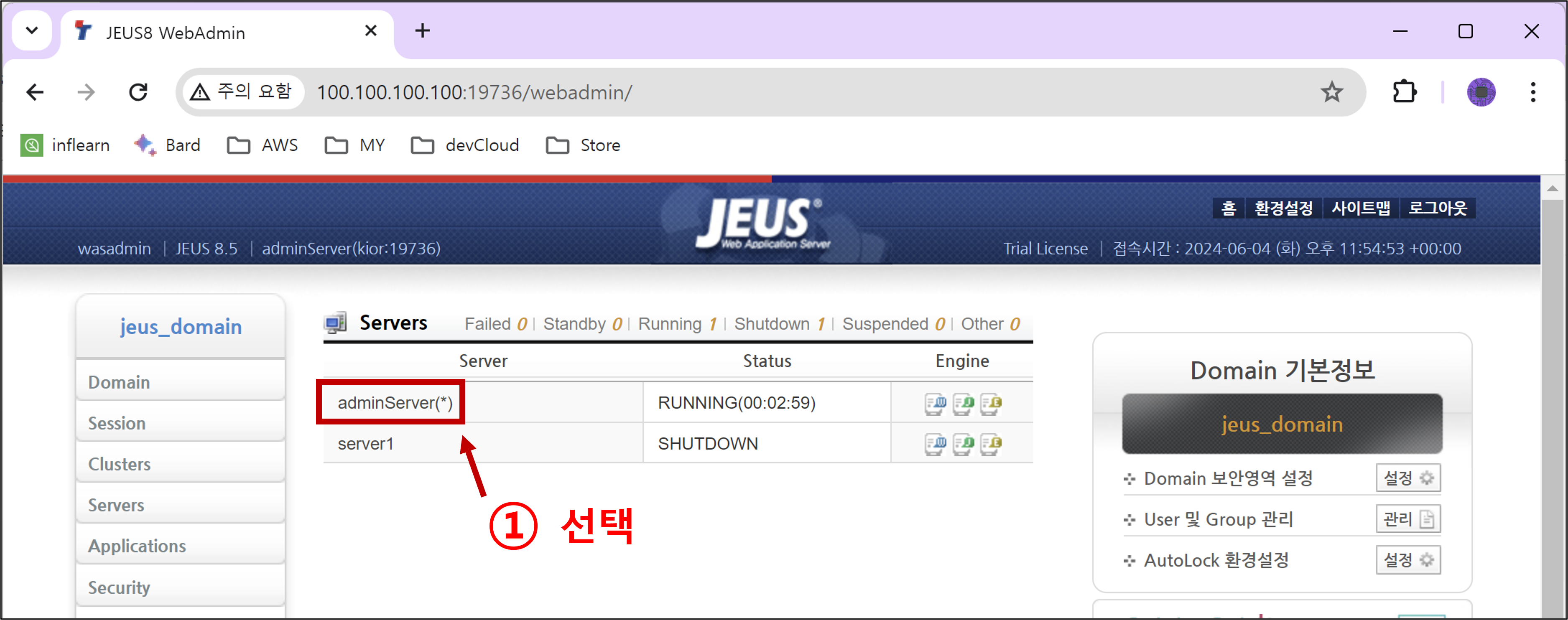
Task: Open Chrome's three-dot menu
Action: (1532, 92)
